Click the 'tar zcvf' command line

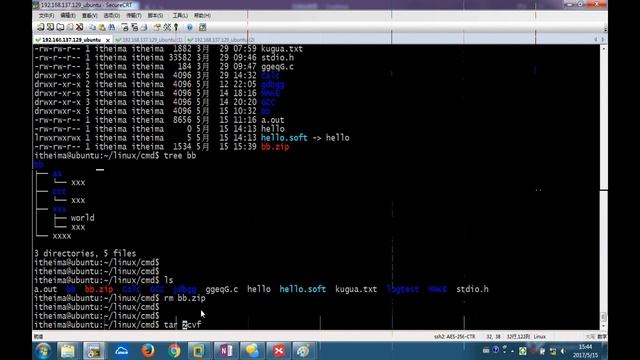(118, 325)
